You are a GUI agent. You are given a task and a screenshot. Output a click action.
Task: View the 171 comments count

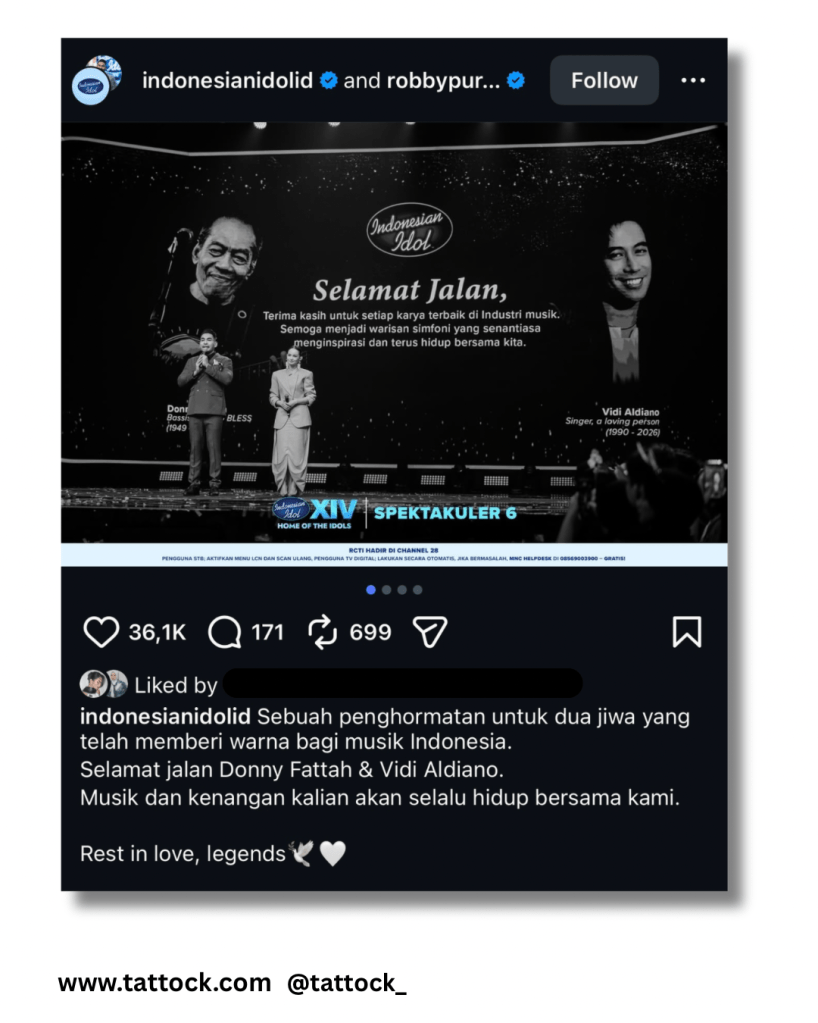(267, 632)
